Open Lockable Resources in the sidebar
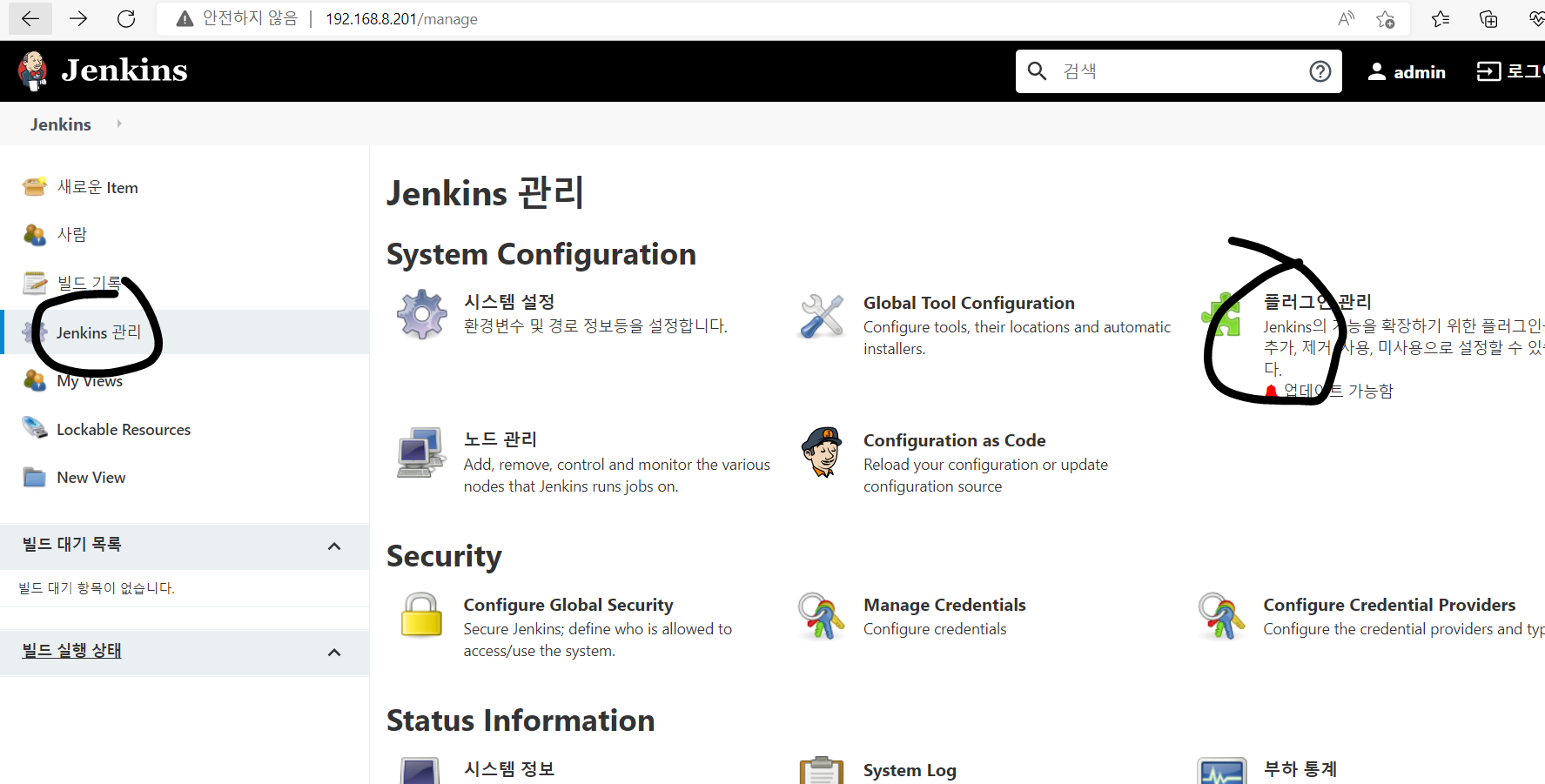The height and width of the screenshot is (784, 1545). pyautogui.click(x=124, y=430)
